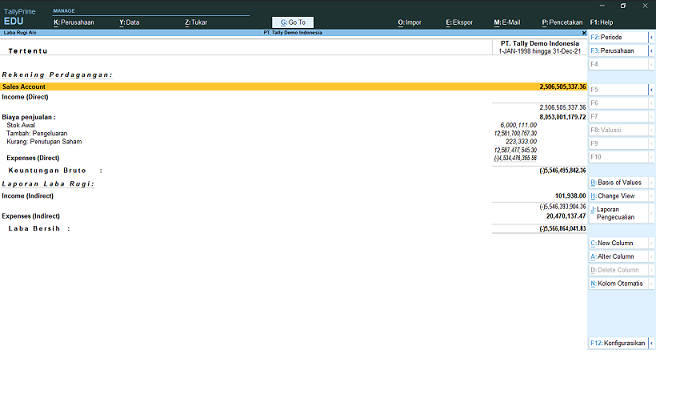
Task: Click the N: Kolom Otomatis button
Action: [x=618, y=283]
